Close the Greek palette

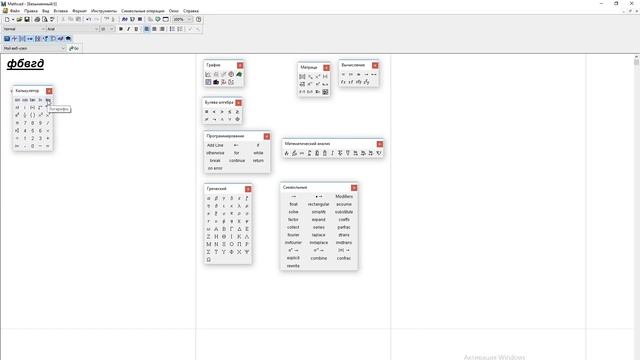pos(248,189)
